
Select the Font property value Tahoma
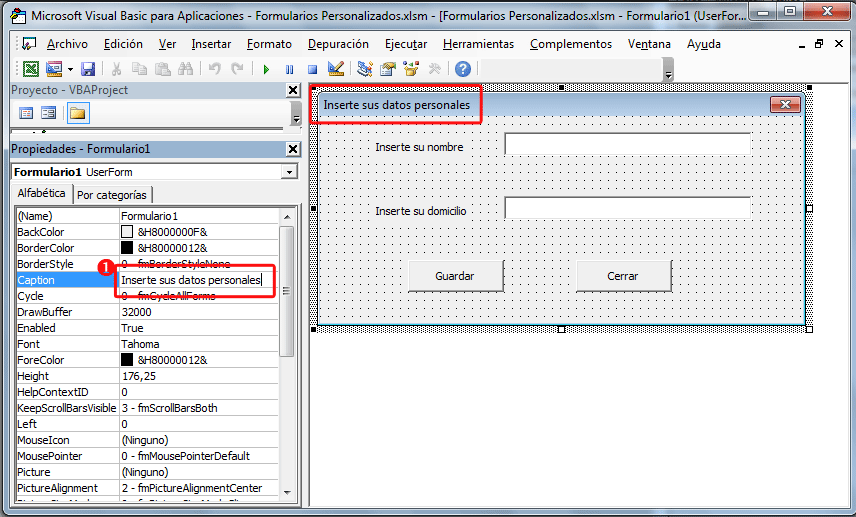point(198,344)
